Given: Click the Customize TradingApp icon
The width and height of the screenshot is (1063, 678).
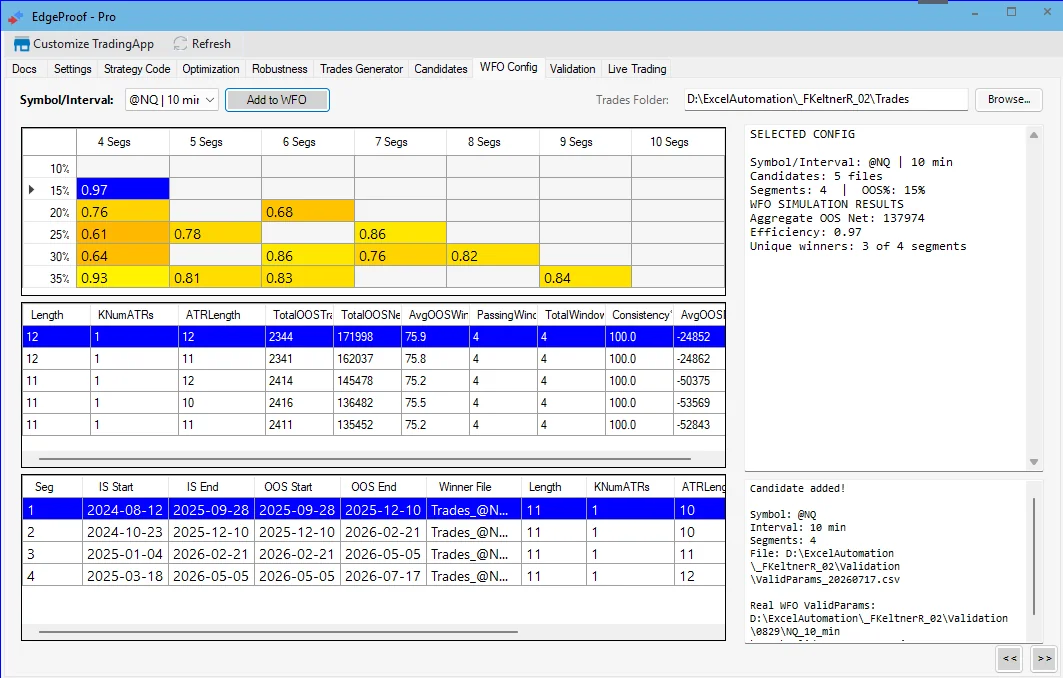Looking at the screenshot, I should pos(22,44).
